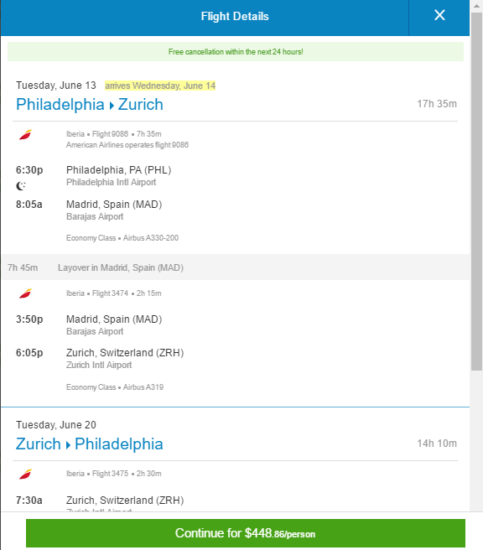483x550 pixels.
Task: Close the Flight Details dialog
Action: point(439,15)
